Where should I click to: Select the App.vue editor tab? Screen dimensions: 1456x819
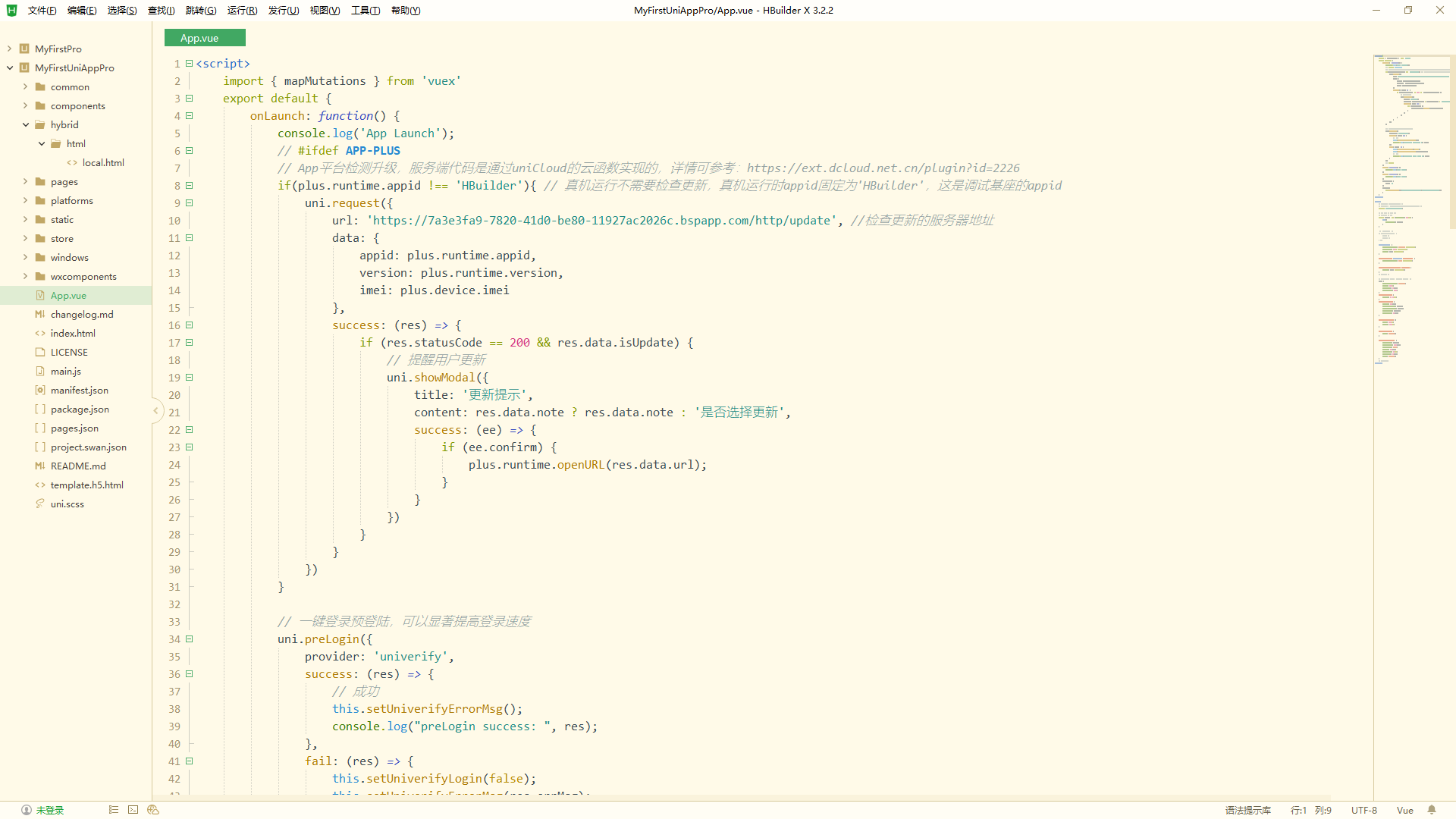(x=205, y=38)
